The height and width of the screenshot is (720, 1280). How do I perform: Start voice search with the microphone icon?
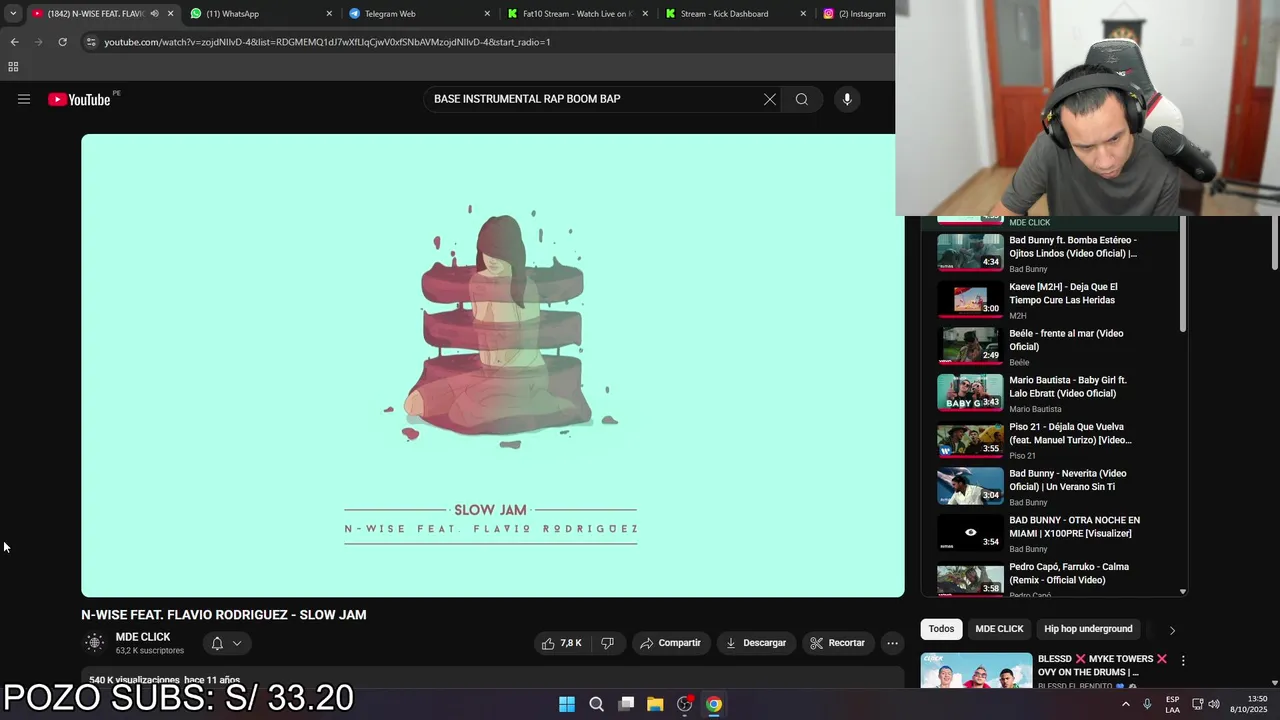click(847, 99)
